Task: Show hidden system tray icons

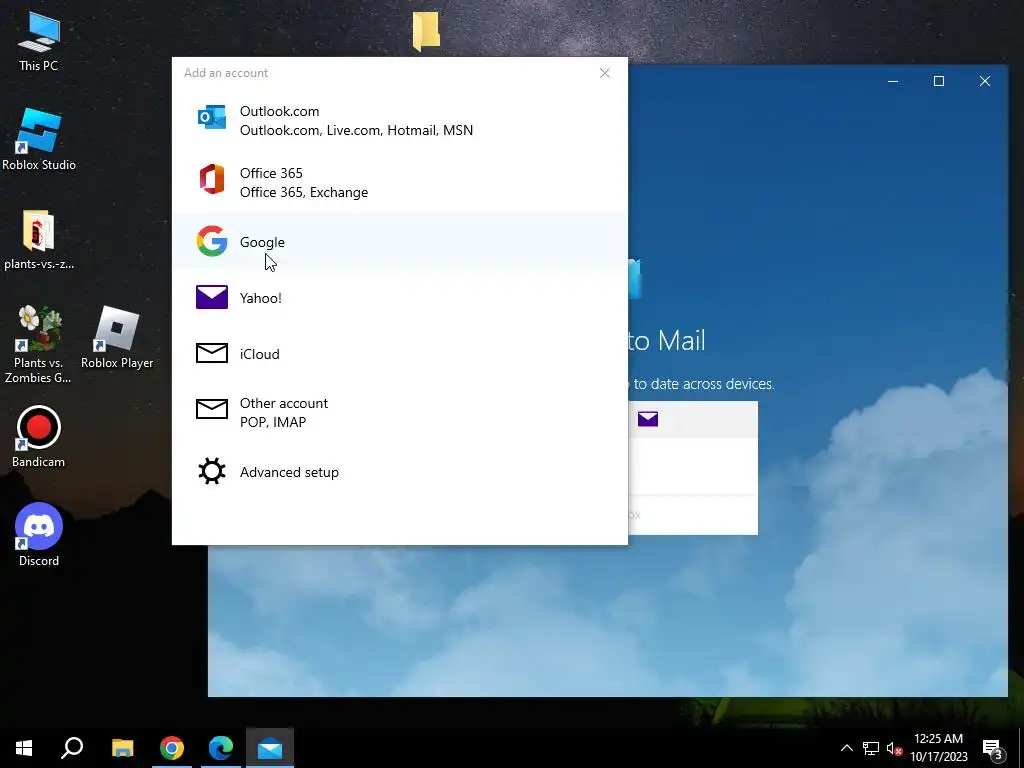Action: [846, 748]
